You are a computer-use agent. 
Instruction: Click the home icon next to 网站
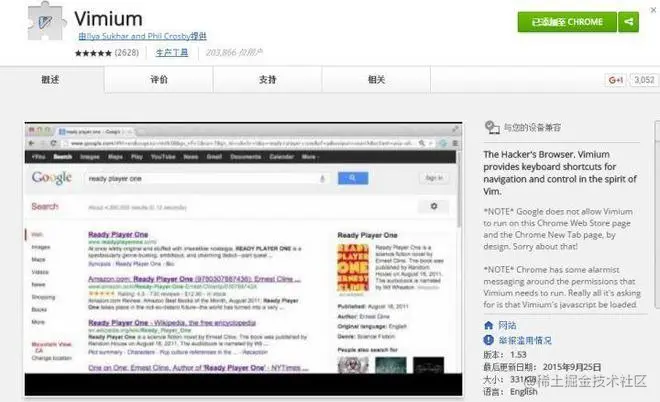tap(488, 325)
